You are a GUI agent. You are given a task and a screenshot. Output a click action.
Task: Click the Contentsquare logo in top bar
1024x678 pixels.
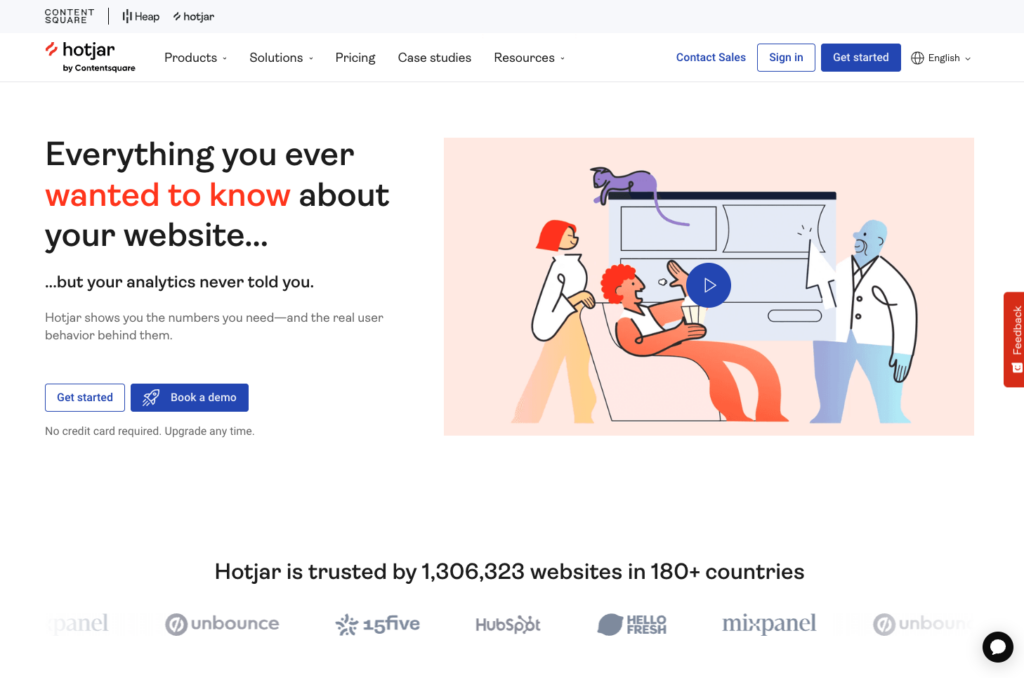[x=69, y=16]
